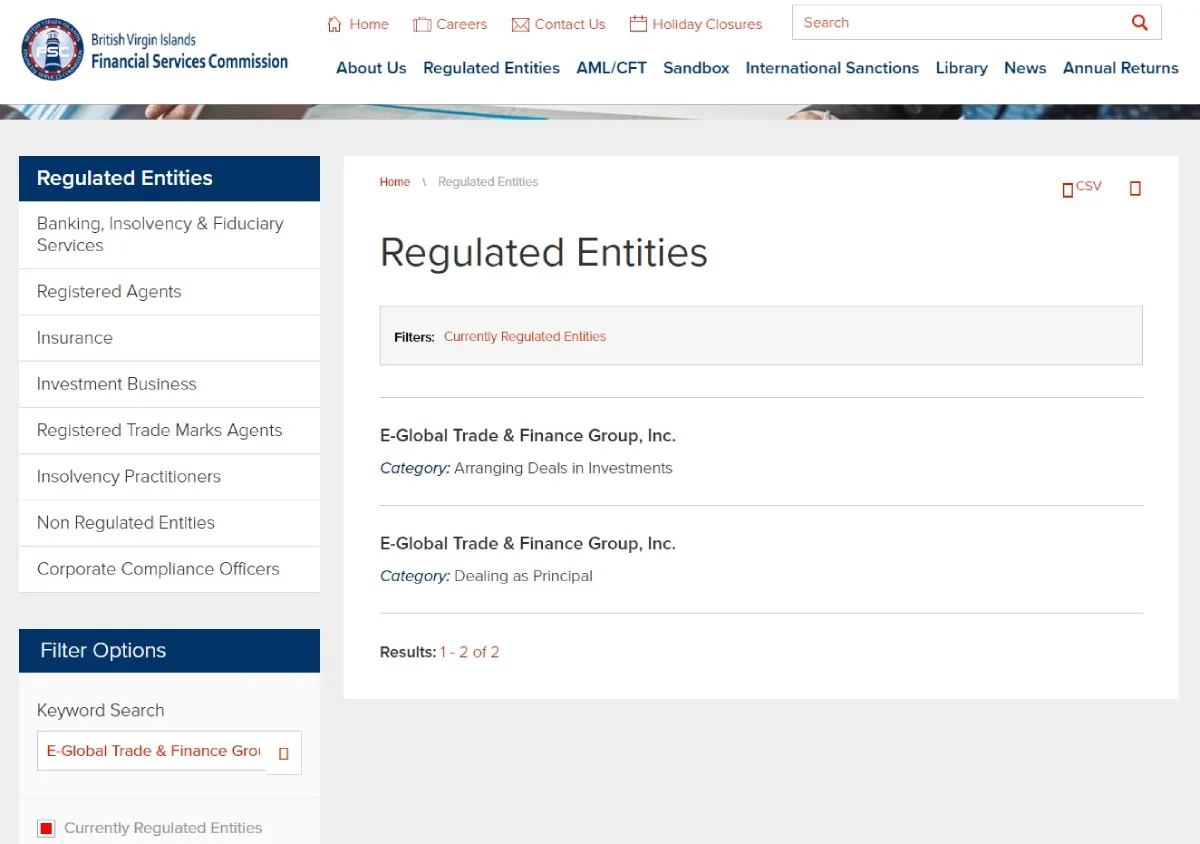
Task: Select Registered Agents in sidebar
Action: click(x=170, y=292)
